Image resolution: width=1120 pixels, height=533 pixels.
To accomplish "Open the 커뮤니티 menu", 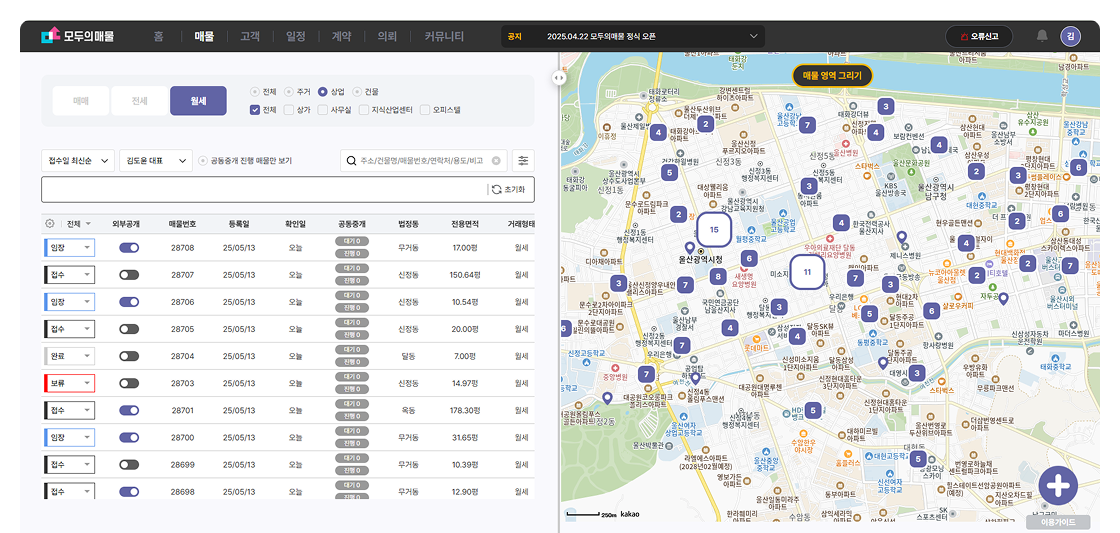I will tap(444, 36).
